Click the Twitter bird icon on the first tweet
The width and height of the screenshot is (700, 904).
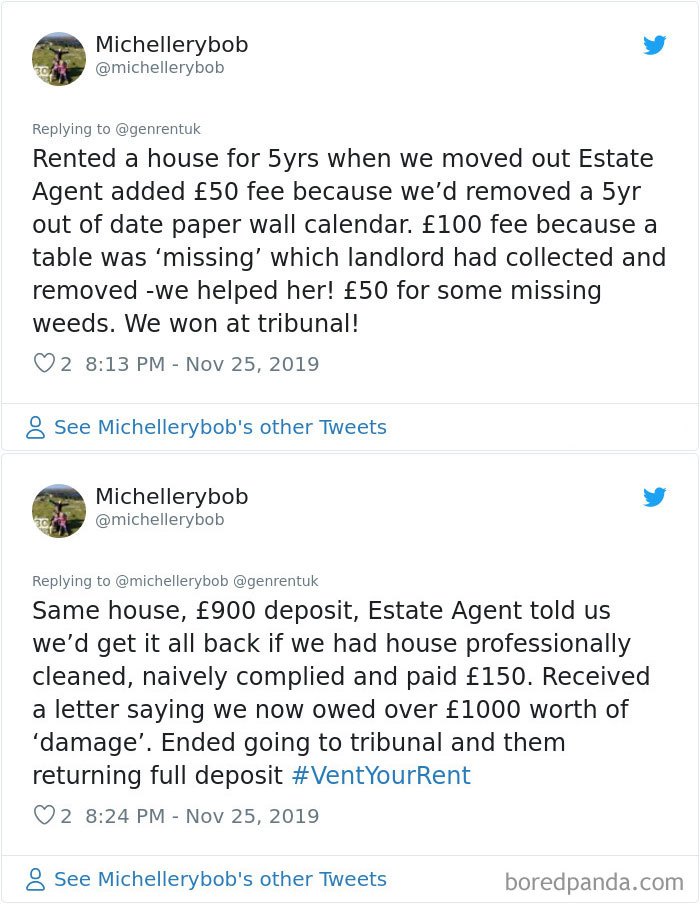click(655, 45)
